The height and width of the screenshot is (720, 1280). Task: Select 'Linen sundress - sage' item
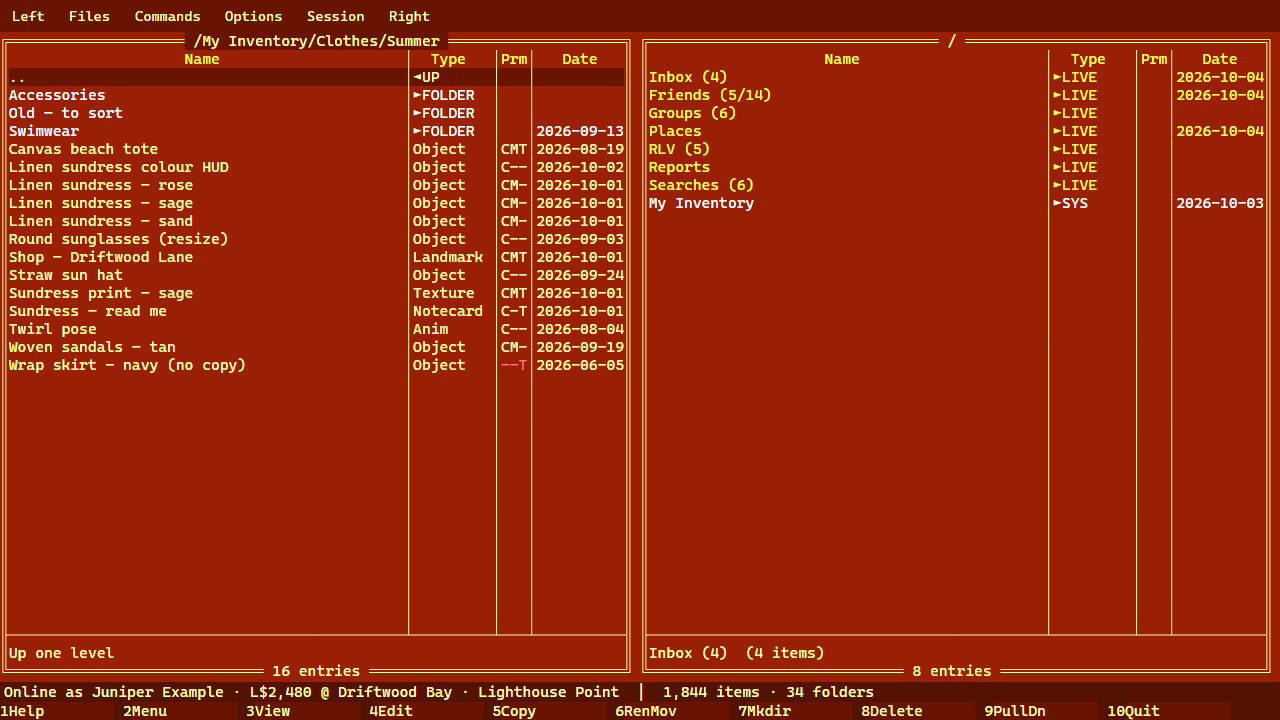316,203
